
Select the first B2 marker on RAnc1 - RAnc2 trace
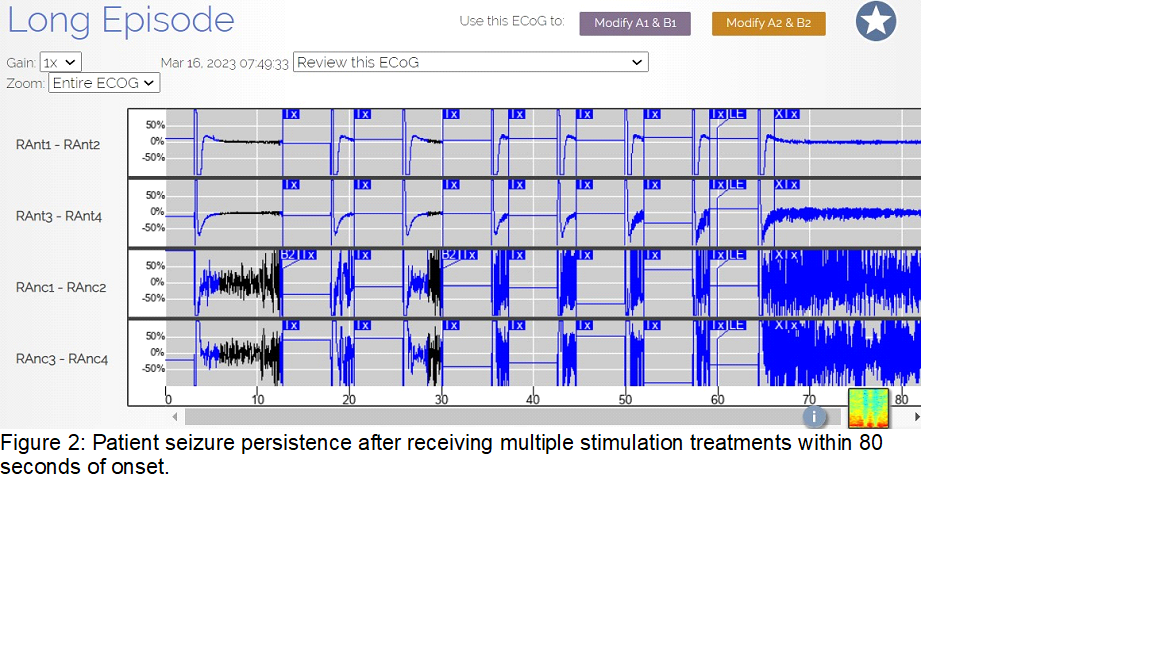(x=288, y=255)
